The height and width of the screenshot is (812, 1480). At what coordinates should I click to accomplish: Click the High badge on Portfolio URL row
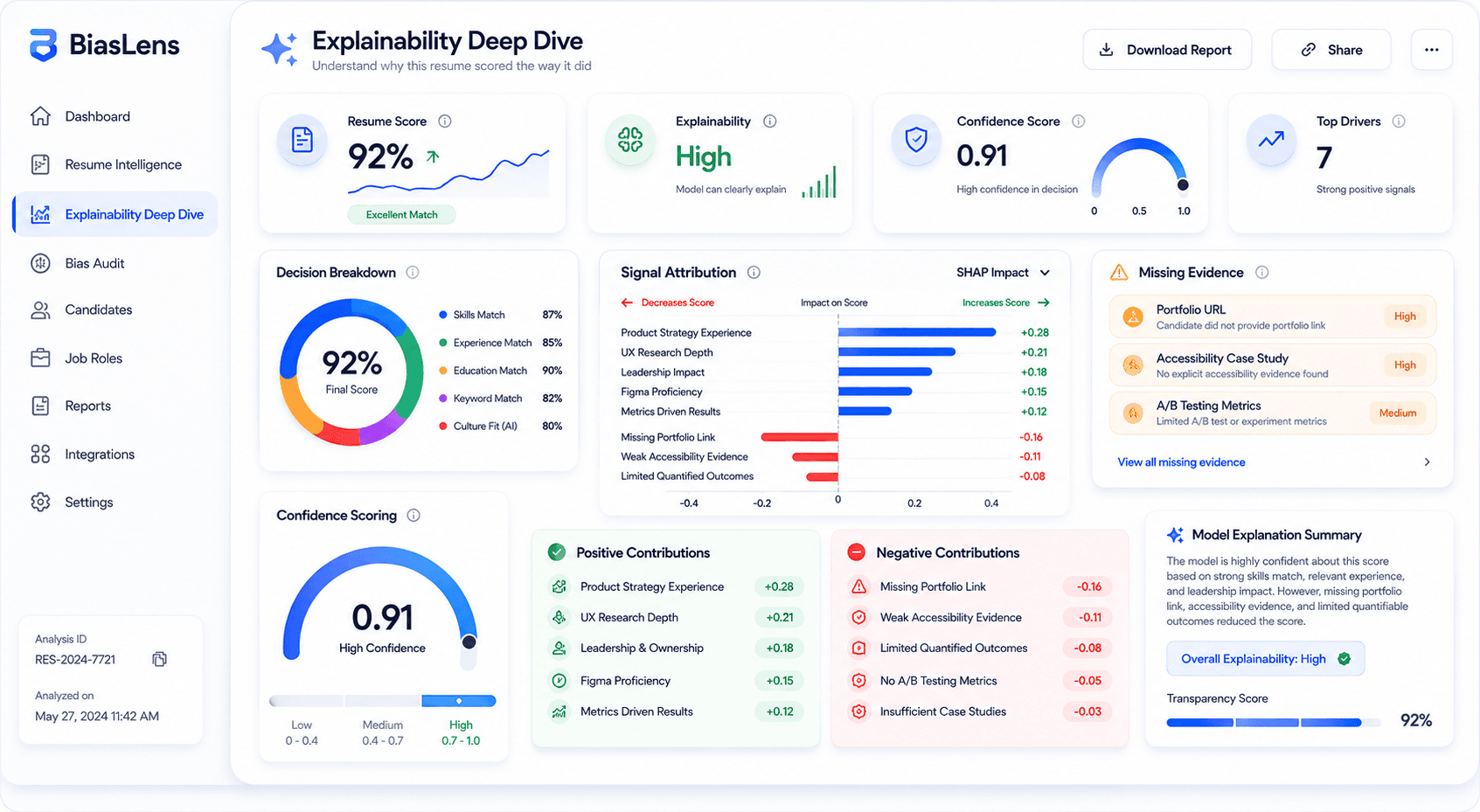[x=1405, y=316]
